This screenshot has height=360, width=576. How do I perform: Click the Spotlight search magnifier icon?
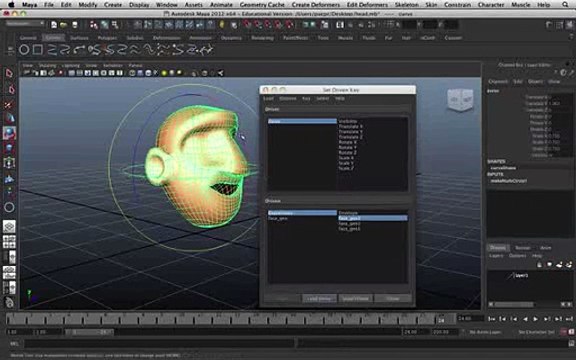pos(565,5)
